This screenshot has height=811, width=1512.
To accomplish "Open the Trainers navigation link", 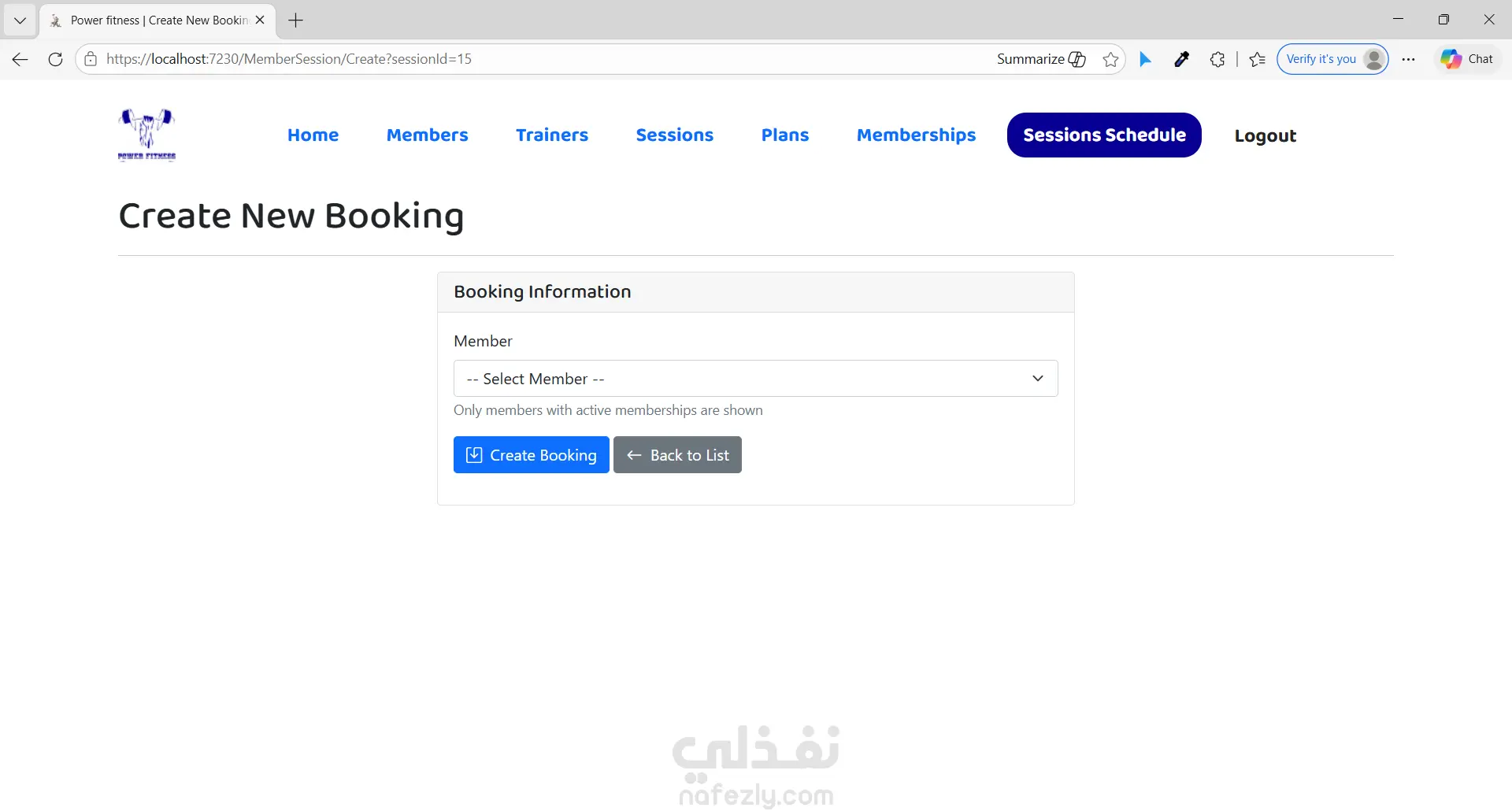I will (552, 135).
